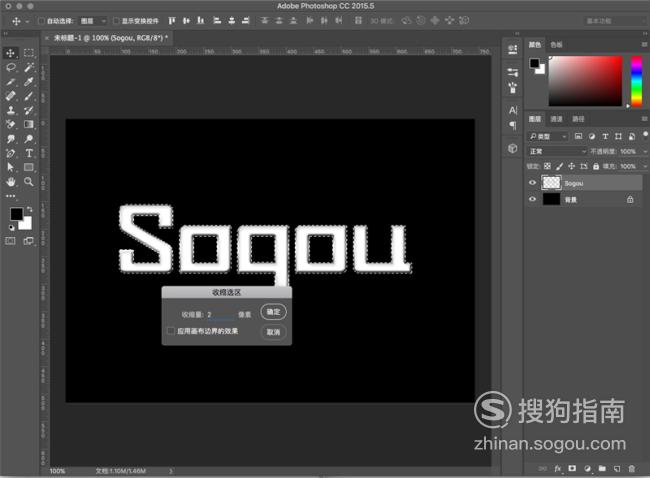Switch to the Paths tab
Viewport: 650px width, 478px height.
[578, 119]
